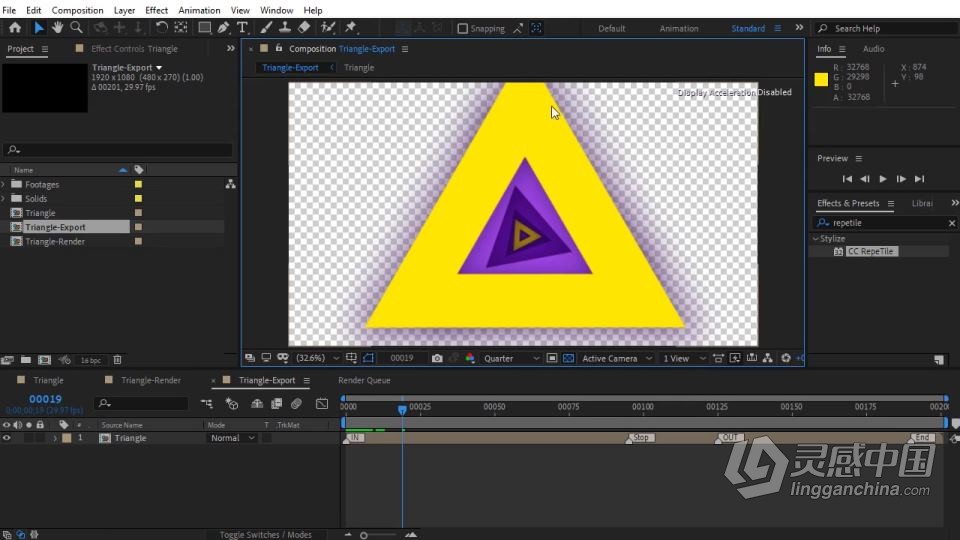Open magnification ratio dropdown 32.6%

[x=317, y=358]
